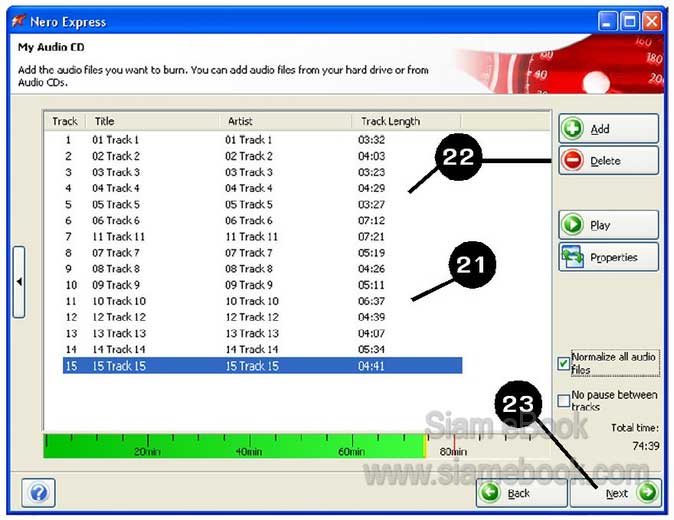Click the Back button label
The width and height of the screenshot is (674, 520).
pyautogui.click(x=518, y=493)
